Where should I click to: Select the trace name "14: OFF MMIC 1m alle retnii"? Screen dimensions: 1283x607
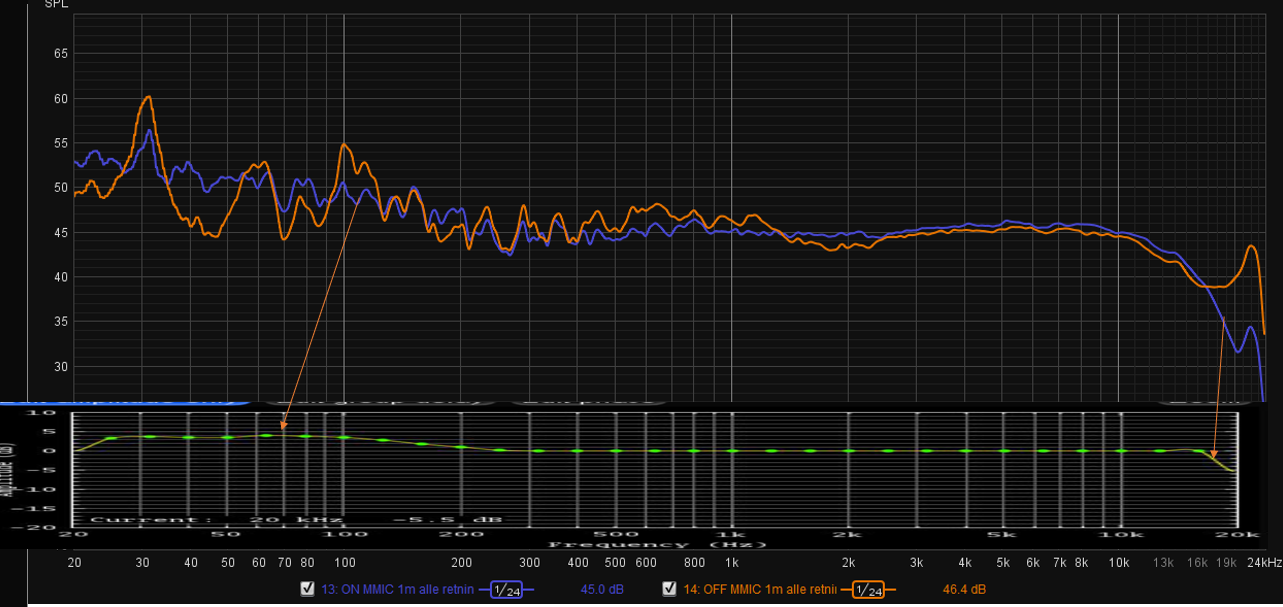click(x=758, y=589)
